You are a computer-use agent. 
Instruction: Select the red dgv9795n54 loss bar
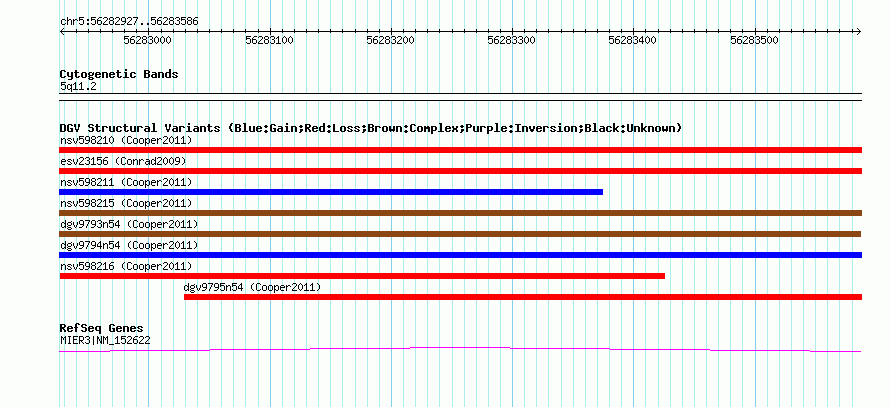(523, 297)
